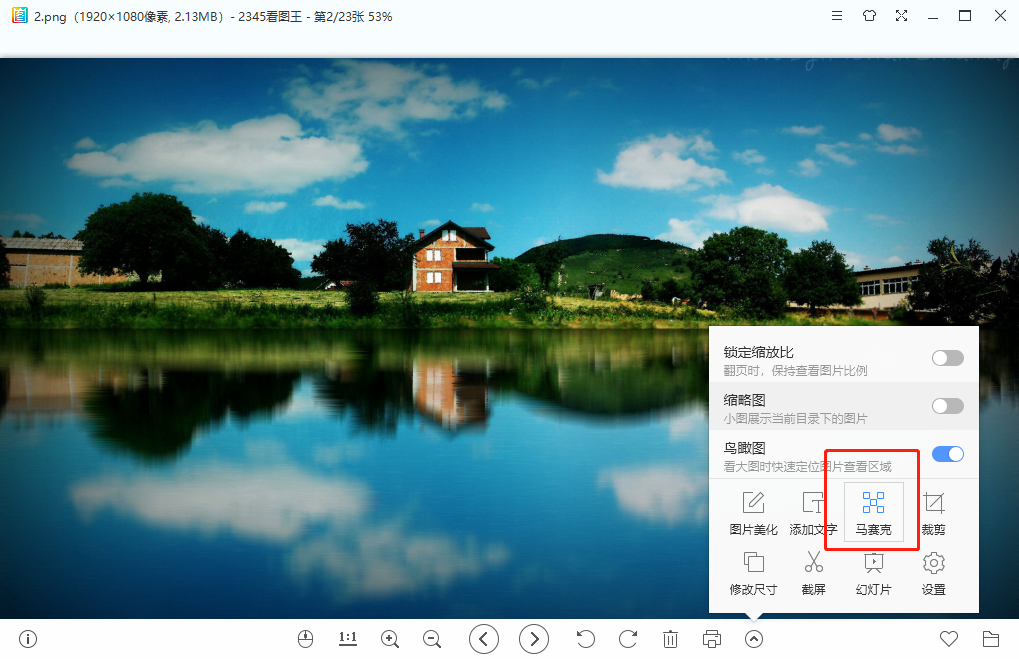Select the 马赛克 Mosaic tool
The width and height of the screenshot is (1019, 659).
point(872,510)
